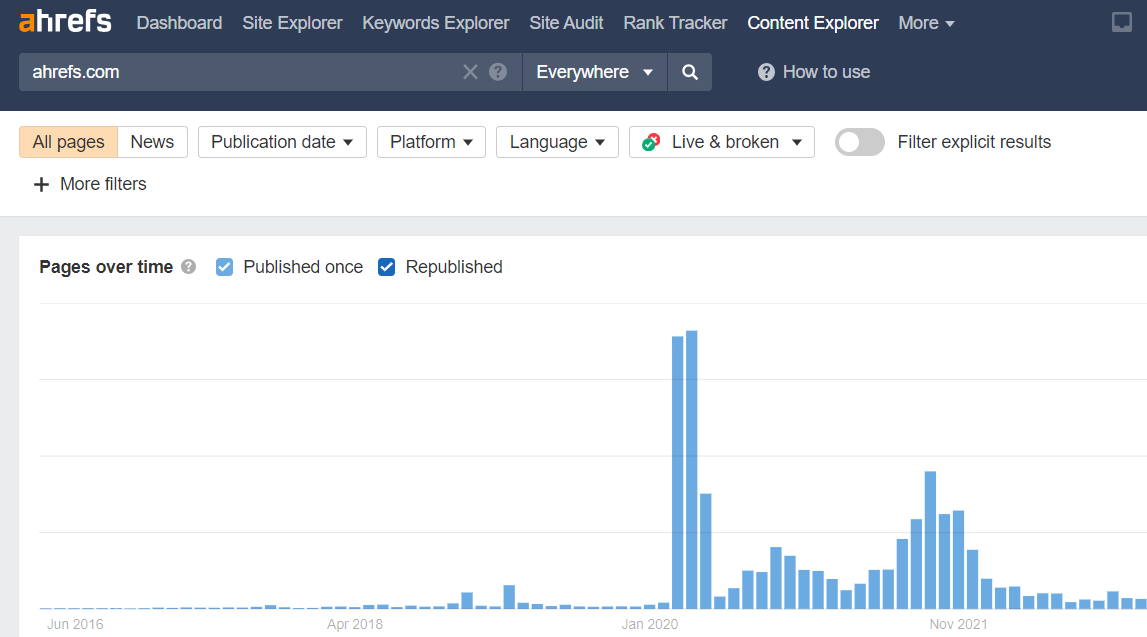Click the Pages over time help icon
The height and width of the screenshot is (637, 1147).
(x=189, y=267)
